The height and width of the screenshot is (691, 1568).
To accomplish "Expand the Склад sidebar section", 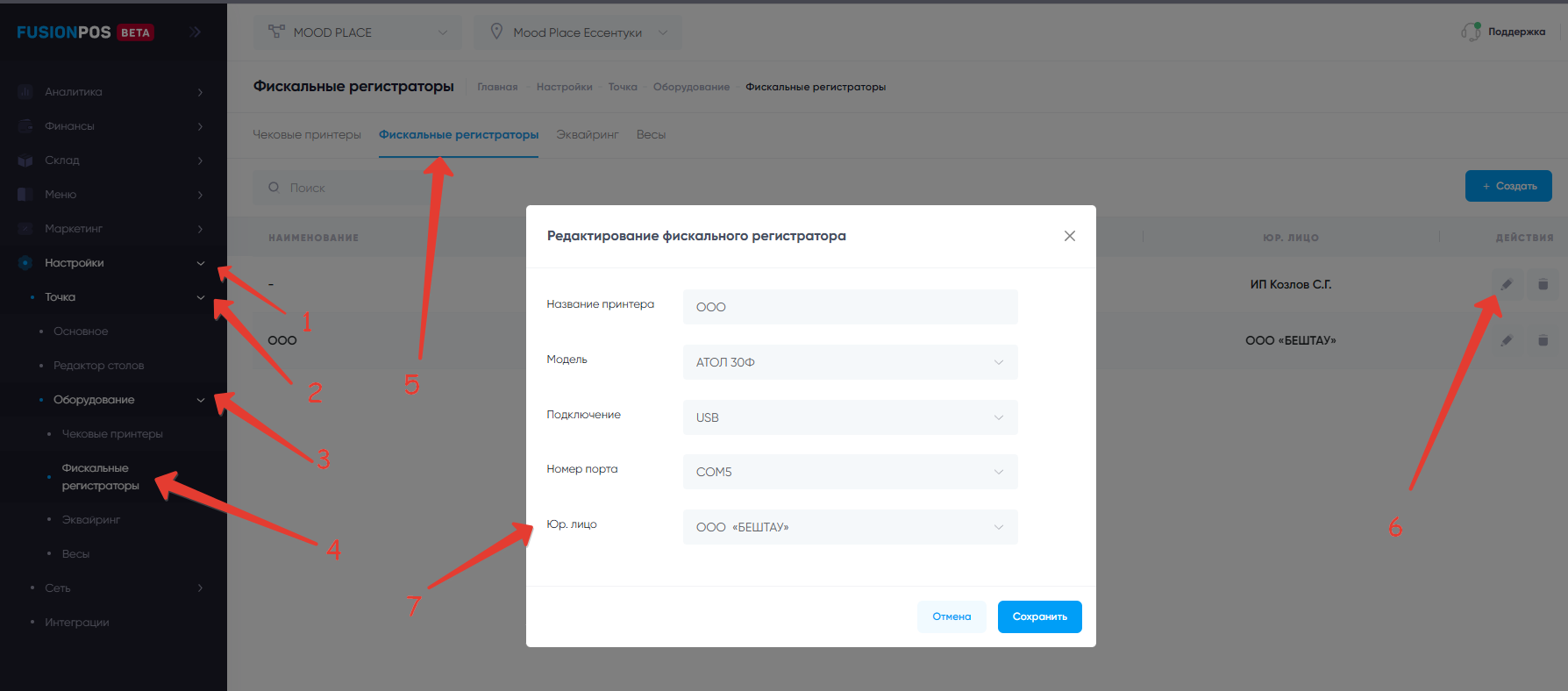I will pos(200,160).
